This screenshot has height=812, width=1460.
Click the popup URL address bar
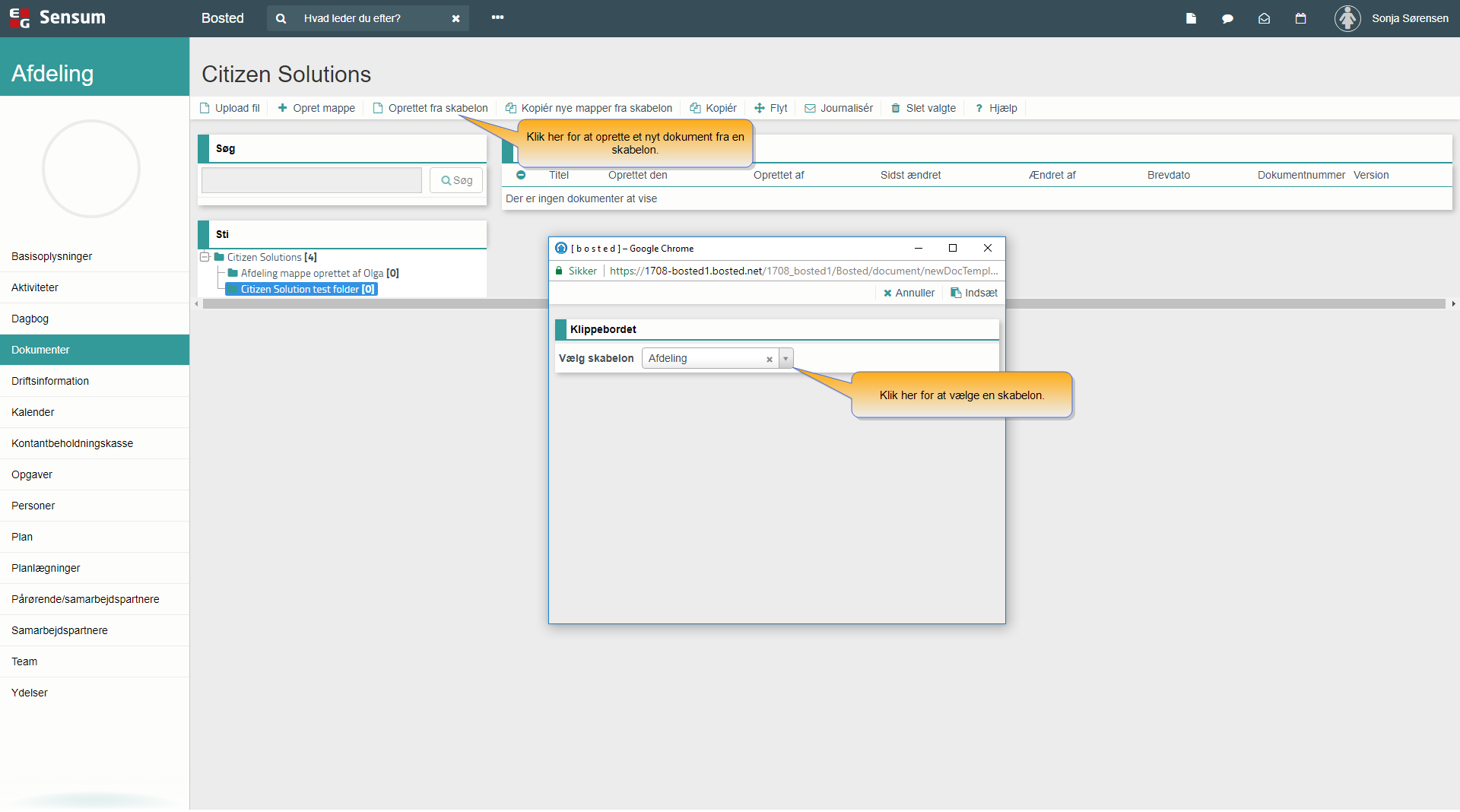click(x=803, y=271)
